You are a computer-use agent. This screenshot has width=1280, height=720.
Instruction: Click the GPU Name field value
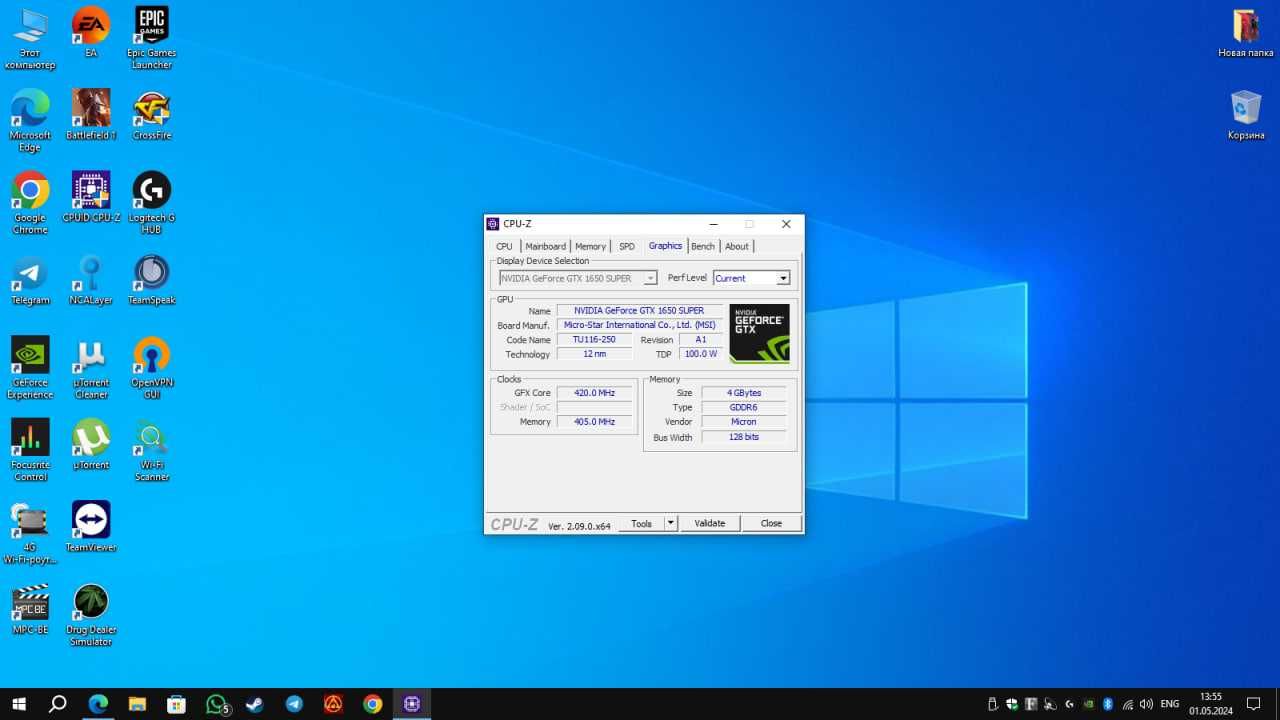click(x=639, y=311)
